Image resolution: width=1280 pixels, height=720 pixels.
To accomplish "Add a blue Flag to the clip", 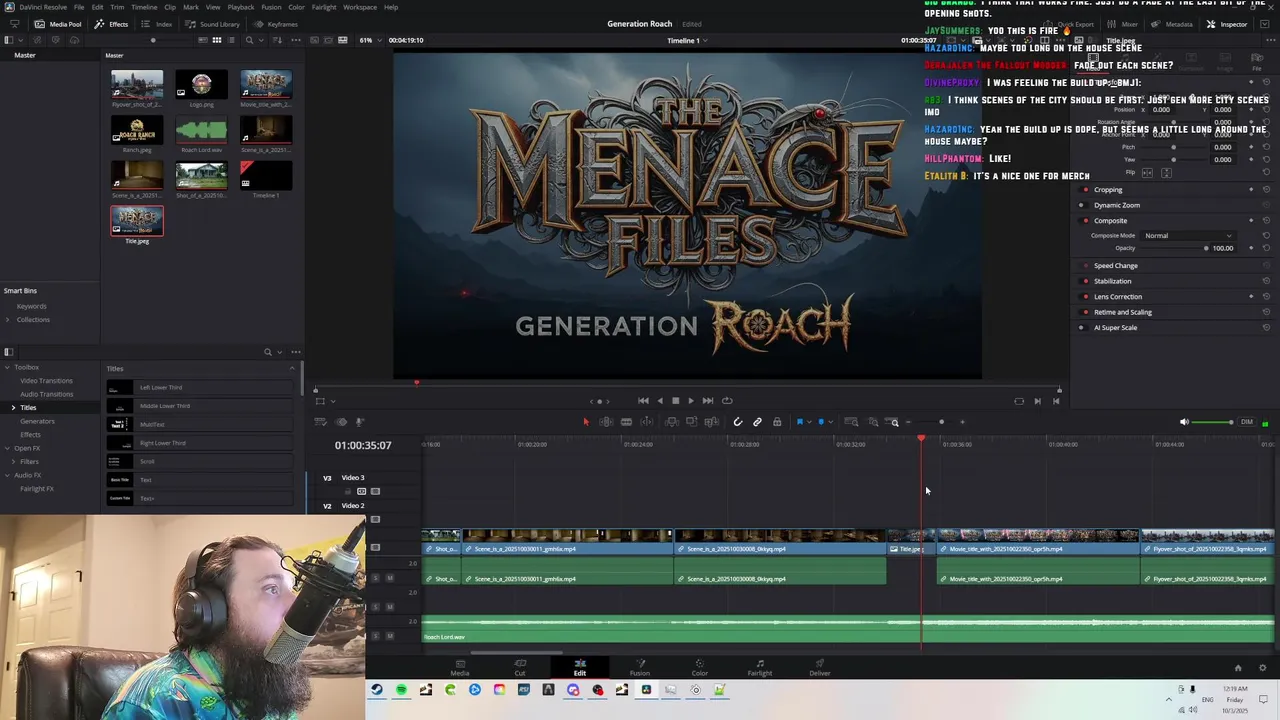I will 799,422.
